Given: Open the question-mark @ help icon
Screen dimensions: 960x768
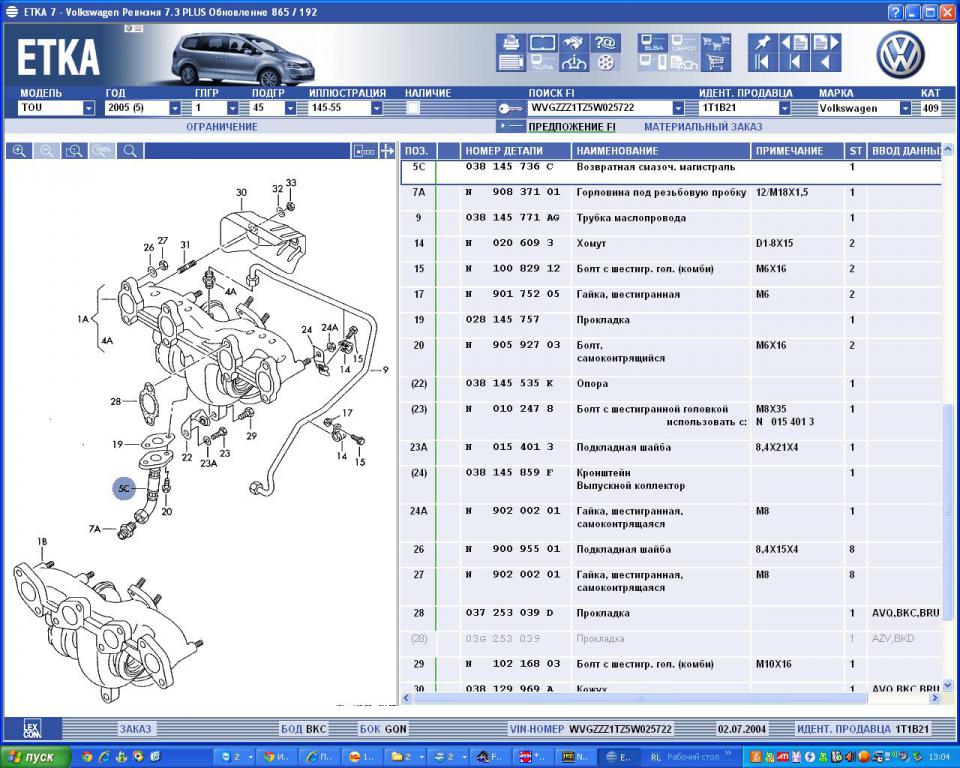Looking at the screenshot, I should point(605,42).
